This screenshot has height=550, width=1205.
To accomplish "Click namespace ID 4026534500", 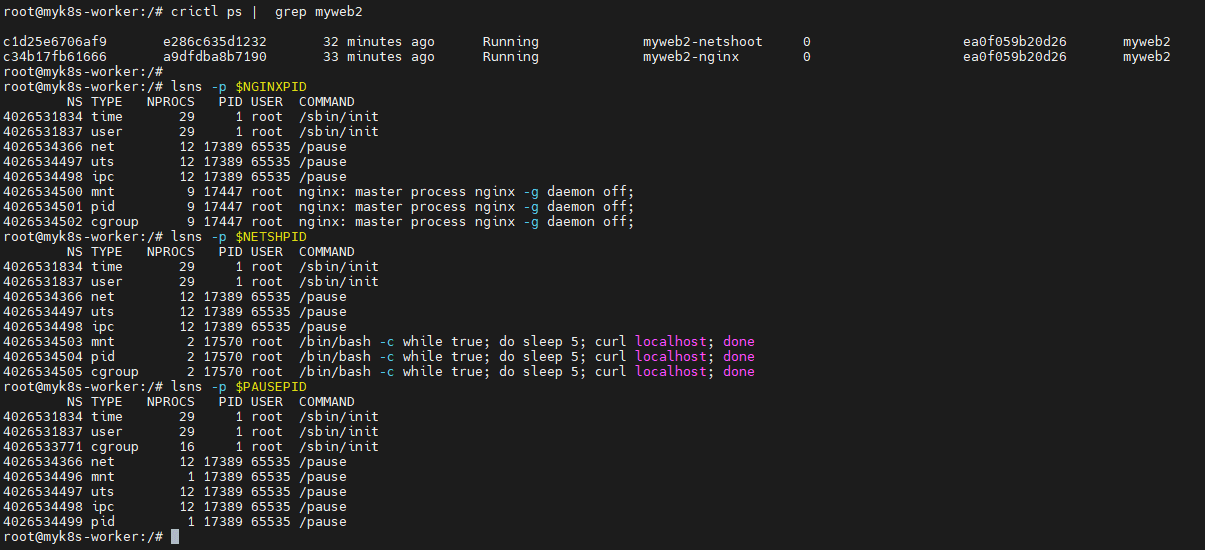I will 43,192.
